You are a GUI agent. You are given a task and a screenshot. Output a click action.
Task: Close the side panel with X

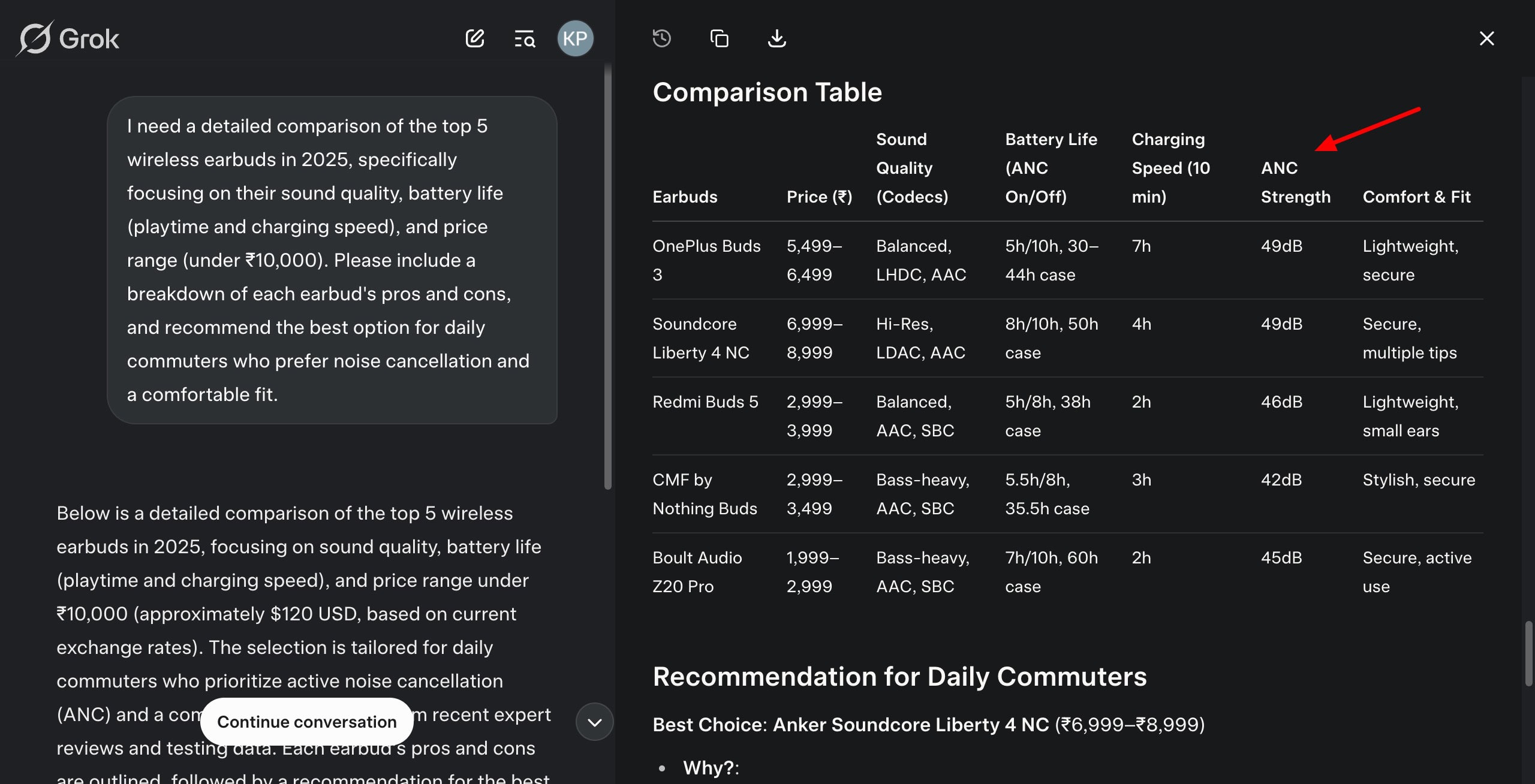coord(1486,39)
